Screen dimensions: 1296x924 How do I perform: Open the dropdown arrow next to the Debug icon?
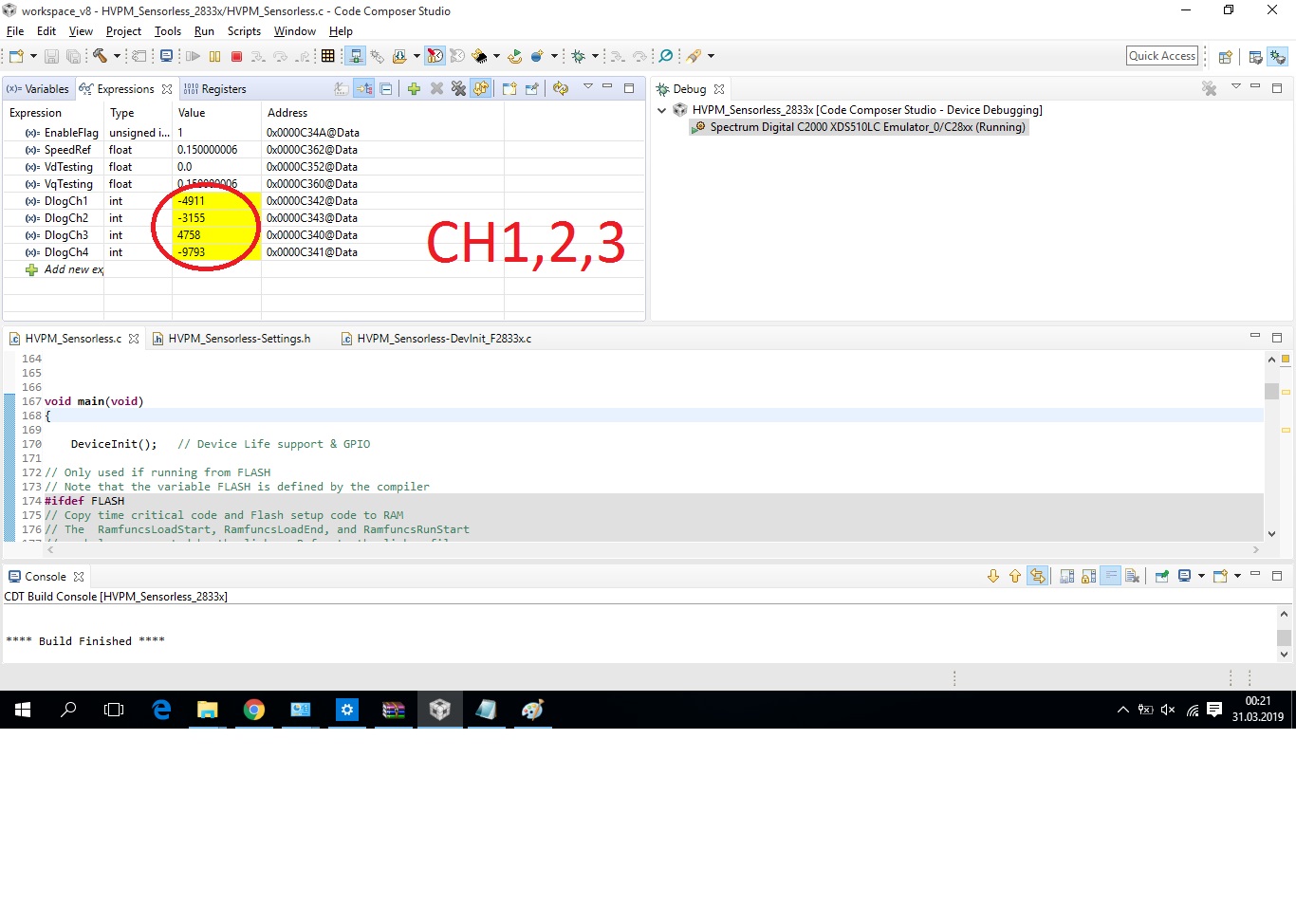click(x=594, y=56)
